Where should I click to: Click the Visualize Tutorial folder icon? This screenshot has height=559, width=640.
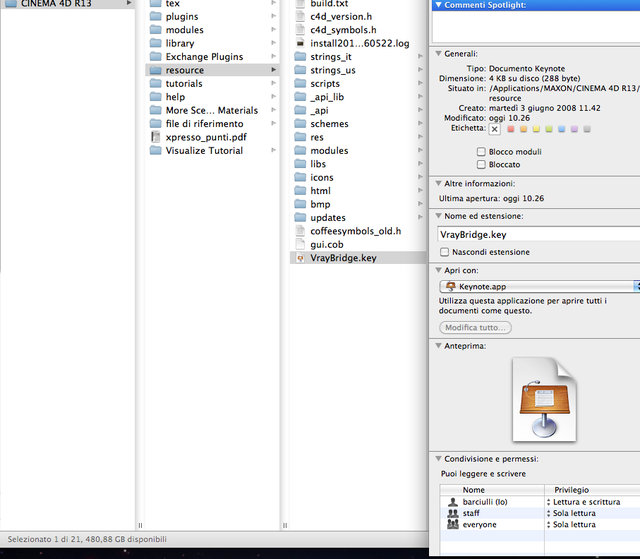click(156, 150)
